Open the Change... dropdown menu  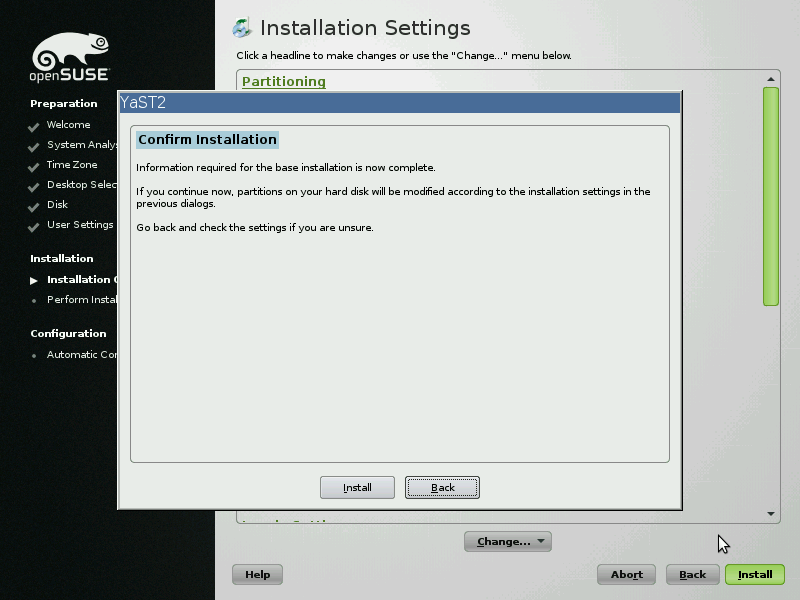tap(507, 542)
